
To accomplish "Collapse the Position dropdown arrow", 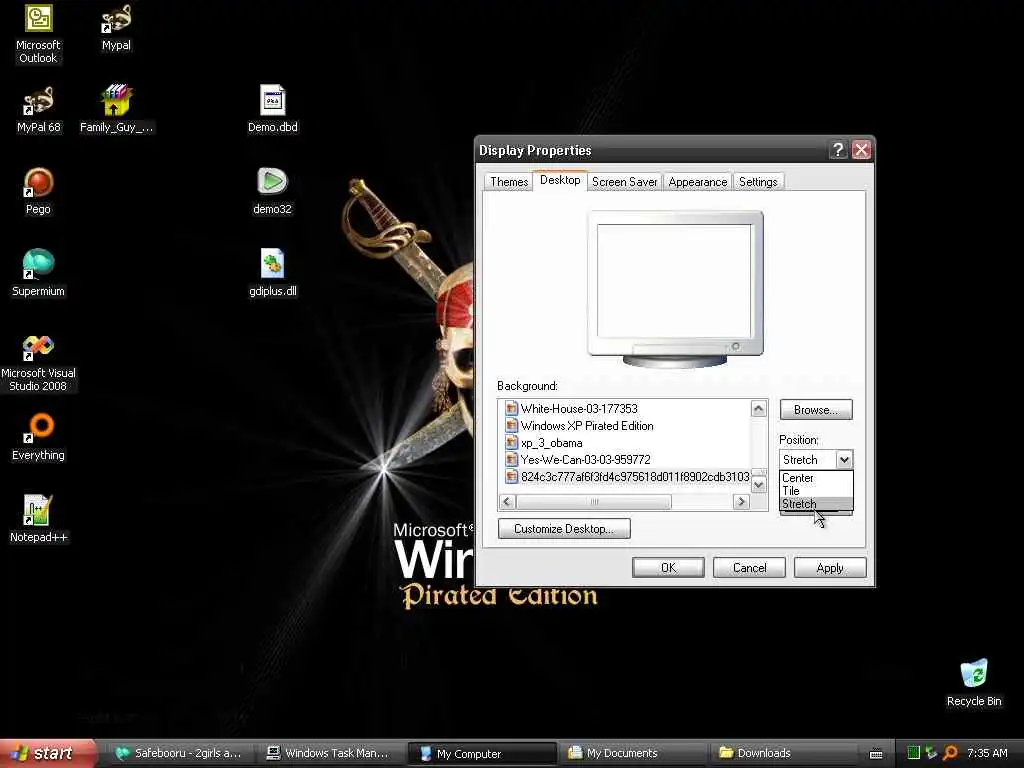I will (x=844, y=460).
